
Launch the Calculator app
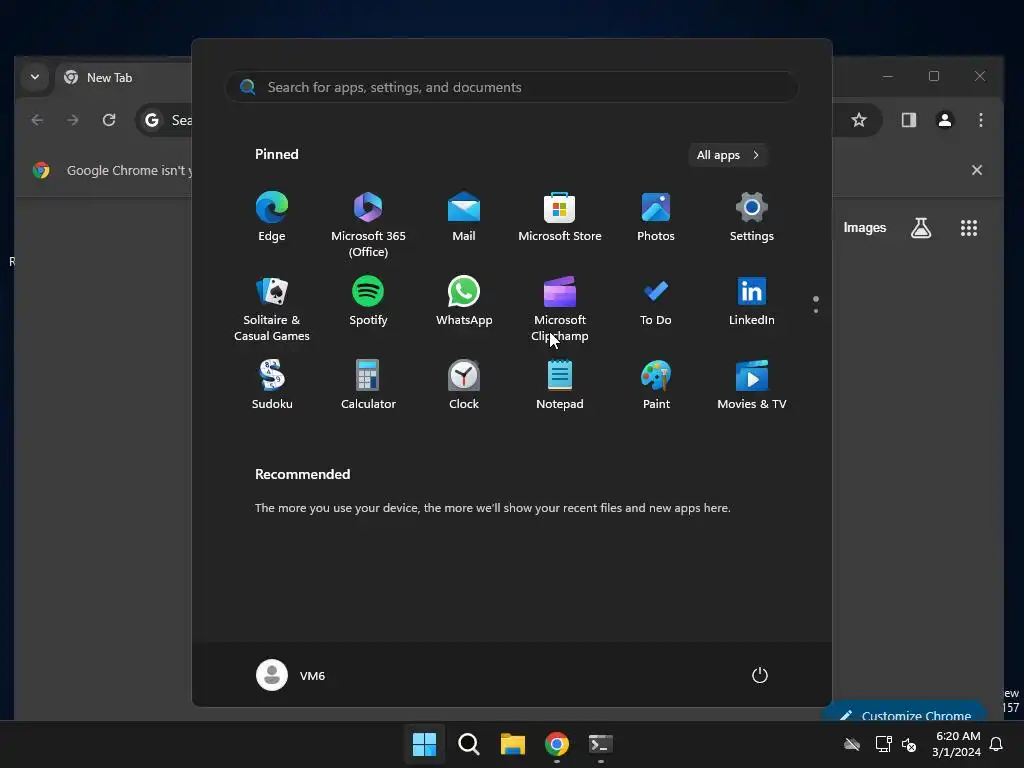[368, 385]
